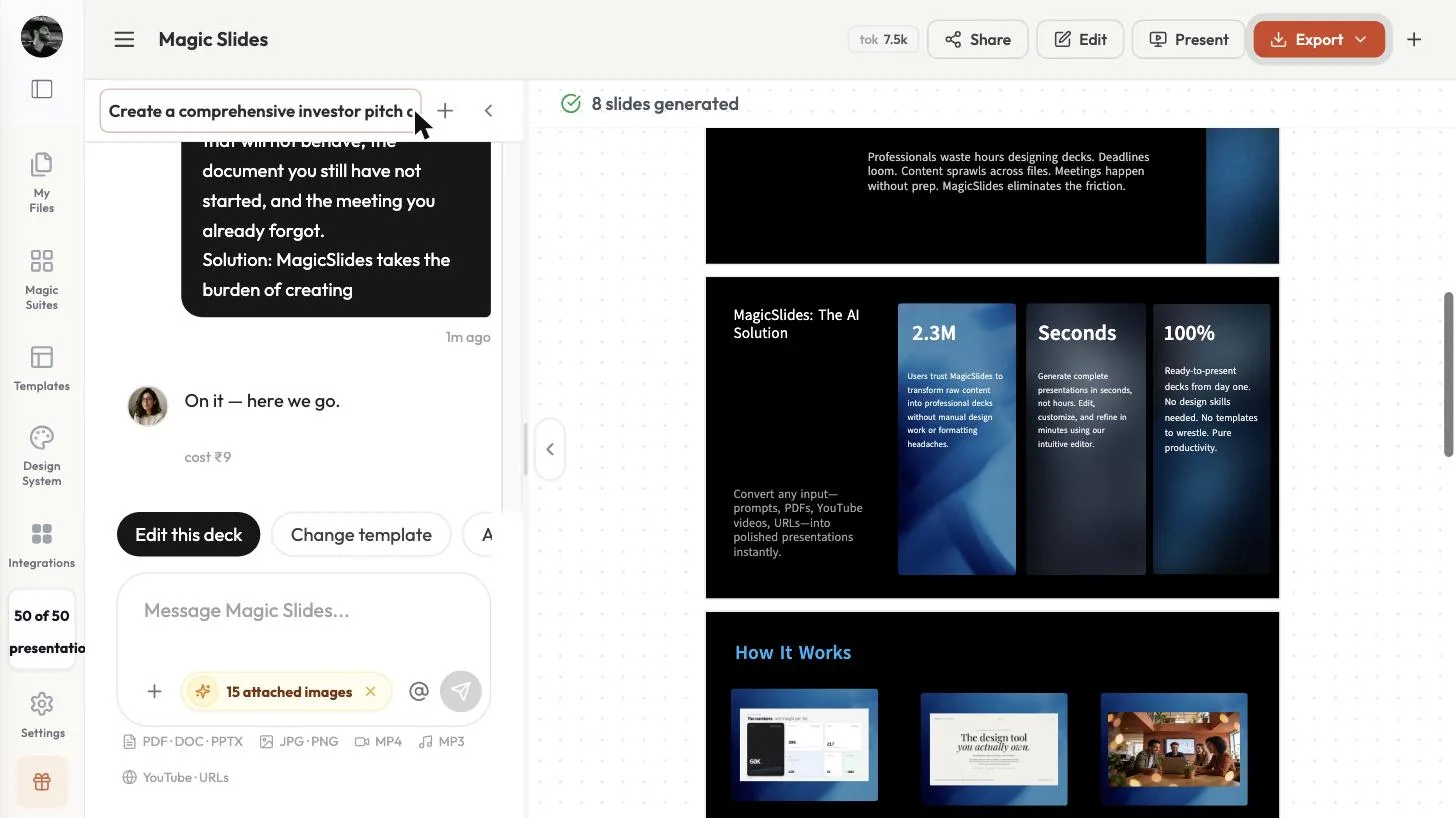Click the add attachment plus icon
Viewport: 1456px width, 818px height.
coord(154,692)
